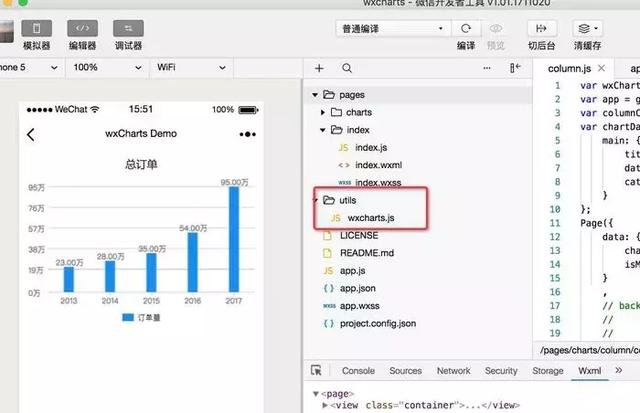Click the search icon in file tree toolbar

click(x=347, y=68)
